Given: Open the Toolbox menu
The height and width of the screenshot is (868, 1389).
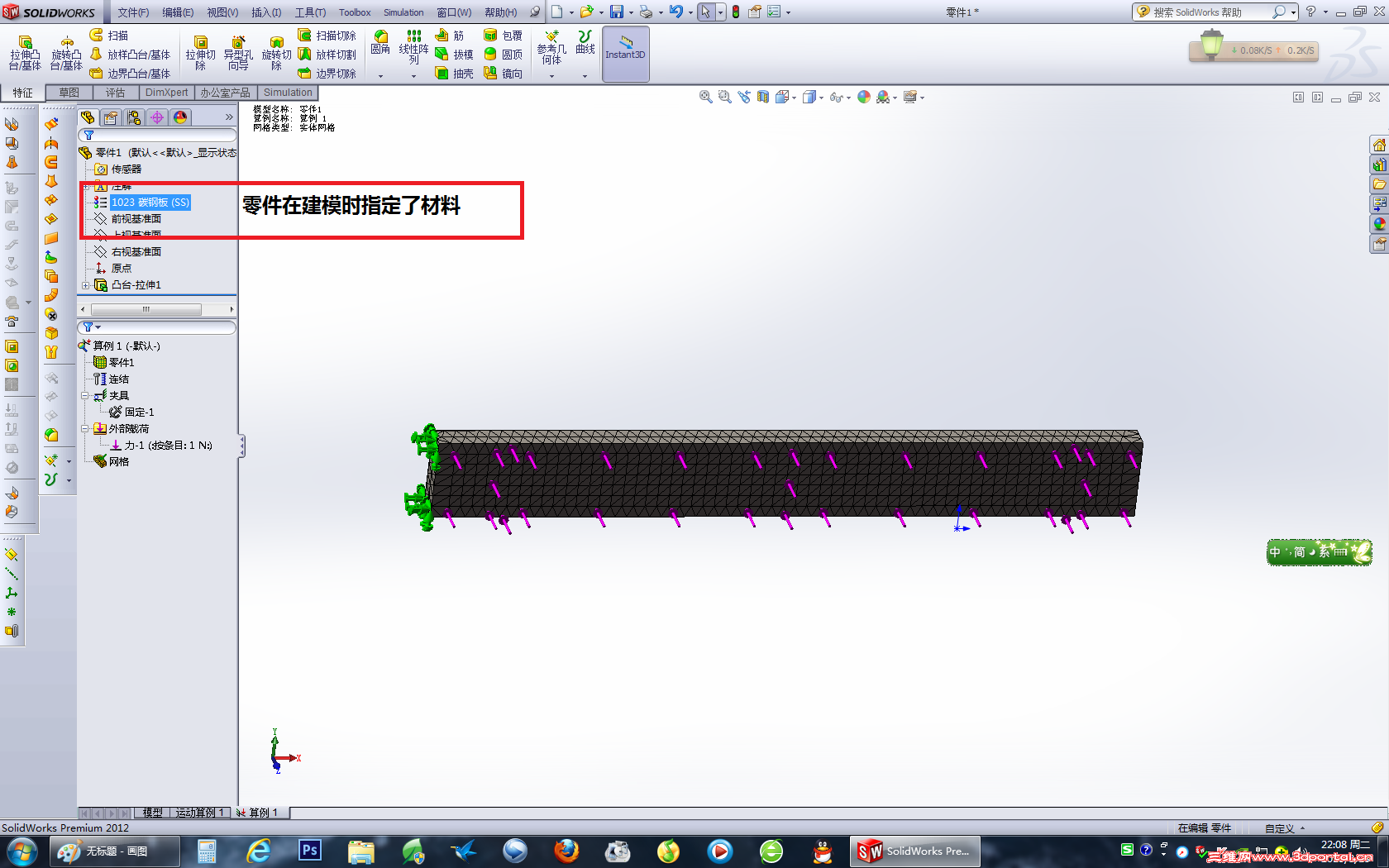Looking at the screenshot, I should pos(355,12).
